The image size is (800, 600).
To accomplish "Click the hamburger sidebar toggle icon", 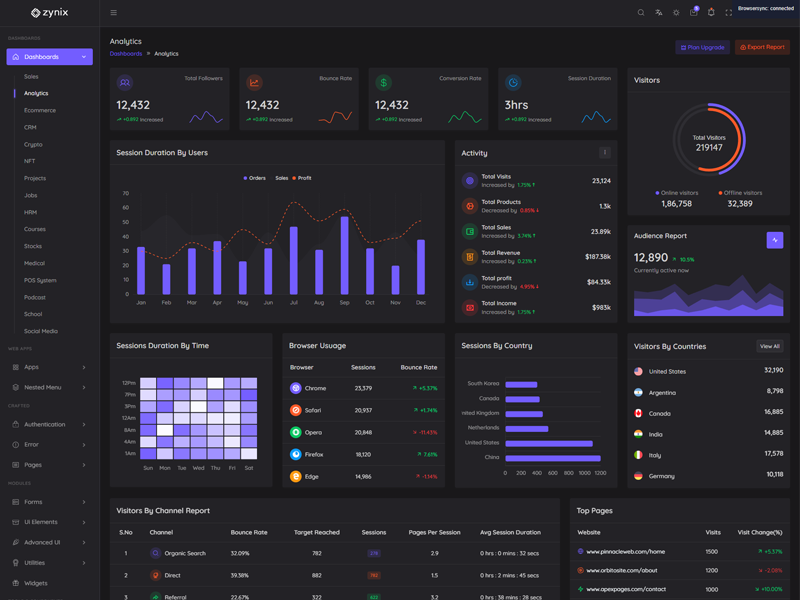I will click(113, 13).
